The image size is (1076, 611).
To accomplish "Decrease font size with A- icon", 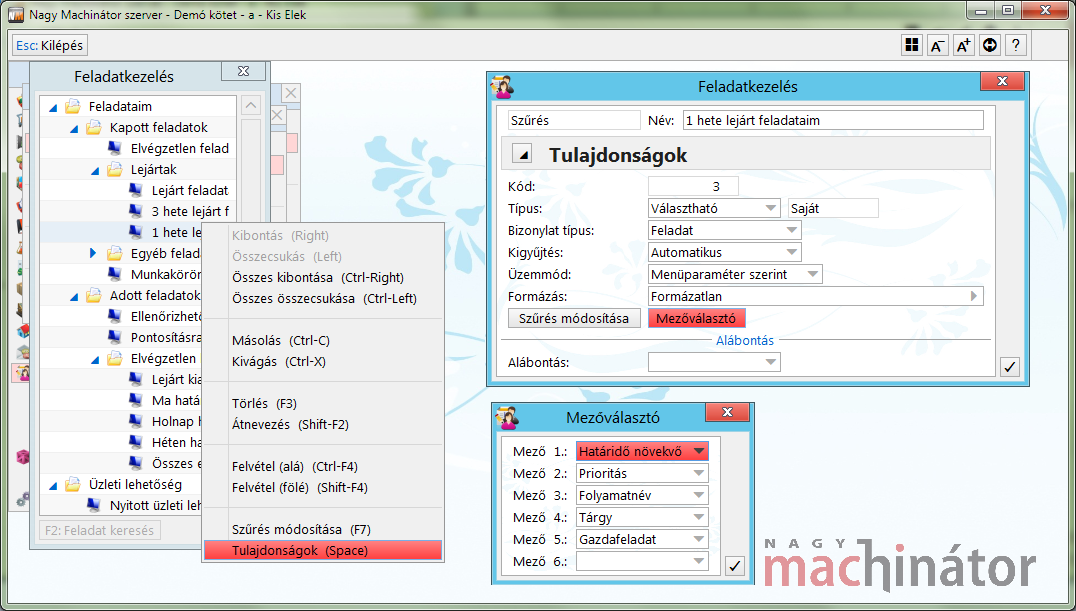I will click(x=937, y=45).
